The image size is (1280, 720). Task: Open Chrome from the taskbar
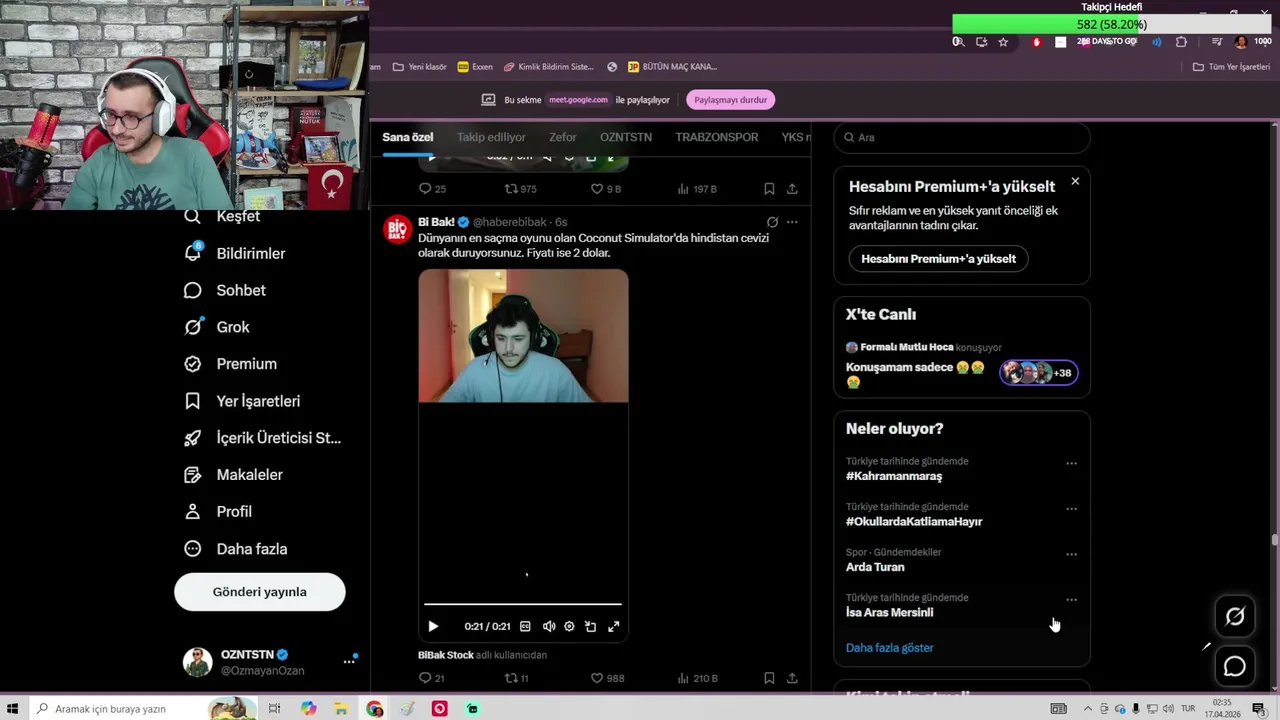pos(375,709)
